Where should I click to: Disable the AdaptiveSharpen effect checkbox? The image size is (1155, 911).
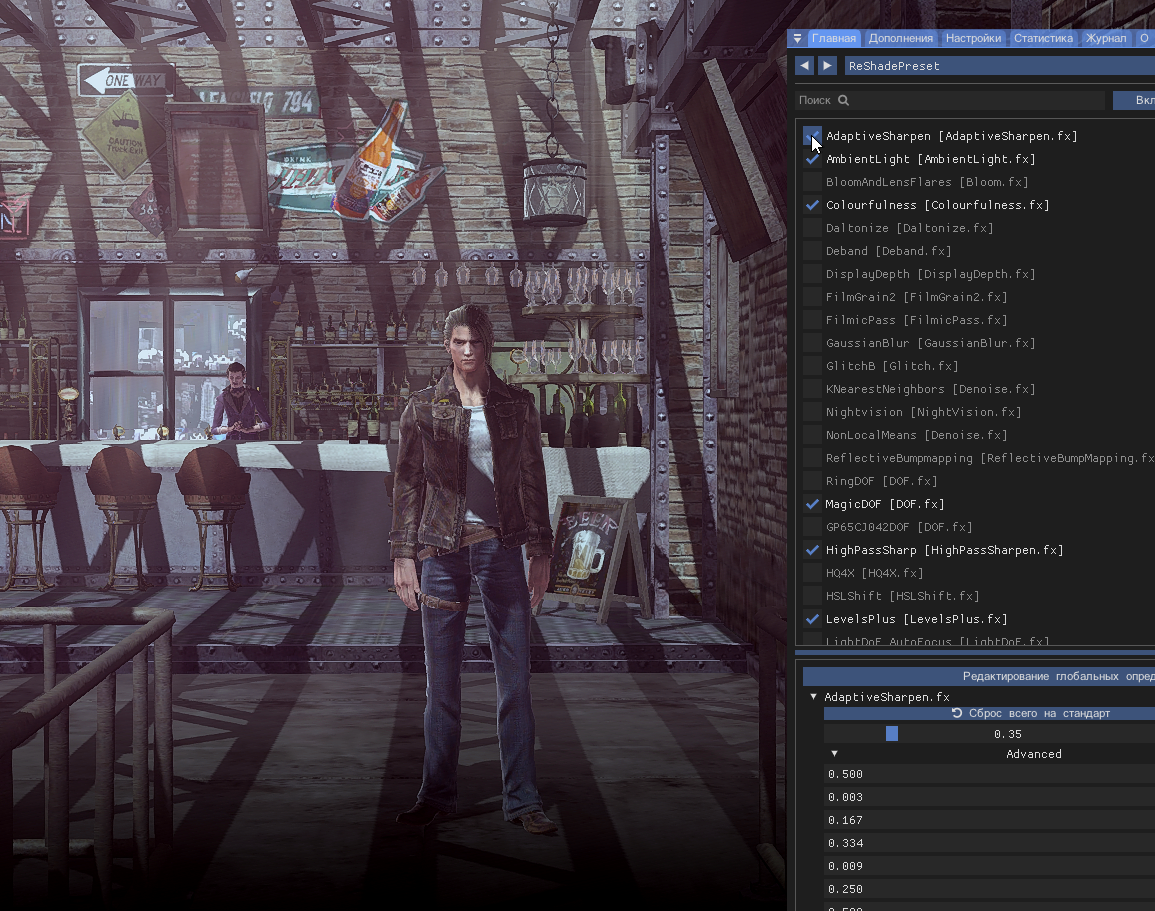click(x=812, y=136)
